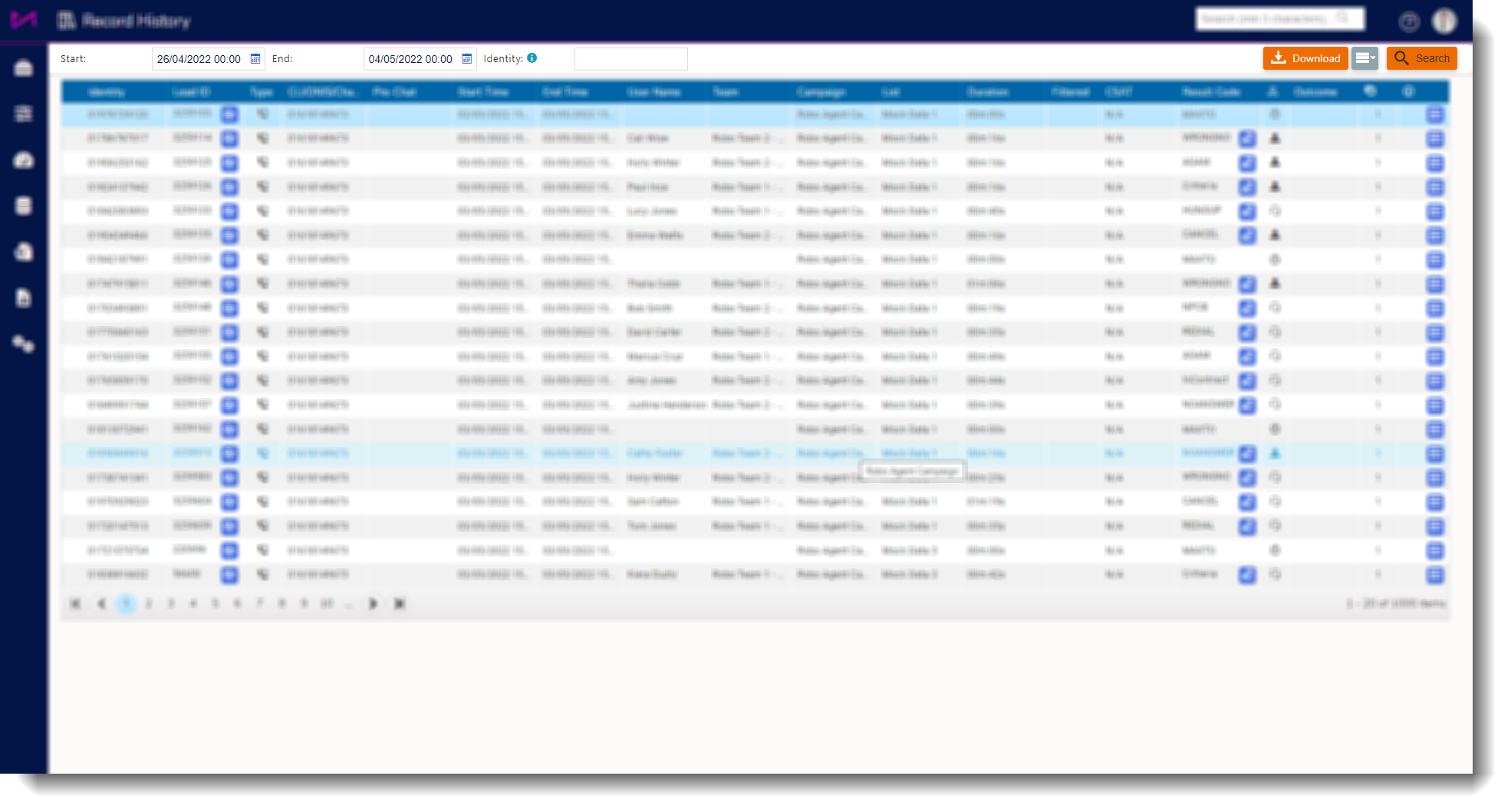The width and height of the screenshot is (1511, 812).
Task: Open lead details icon in Lucy Jones row
Action: pos(229,212)
